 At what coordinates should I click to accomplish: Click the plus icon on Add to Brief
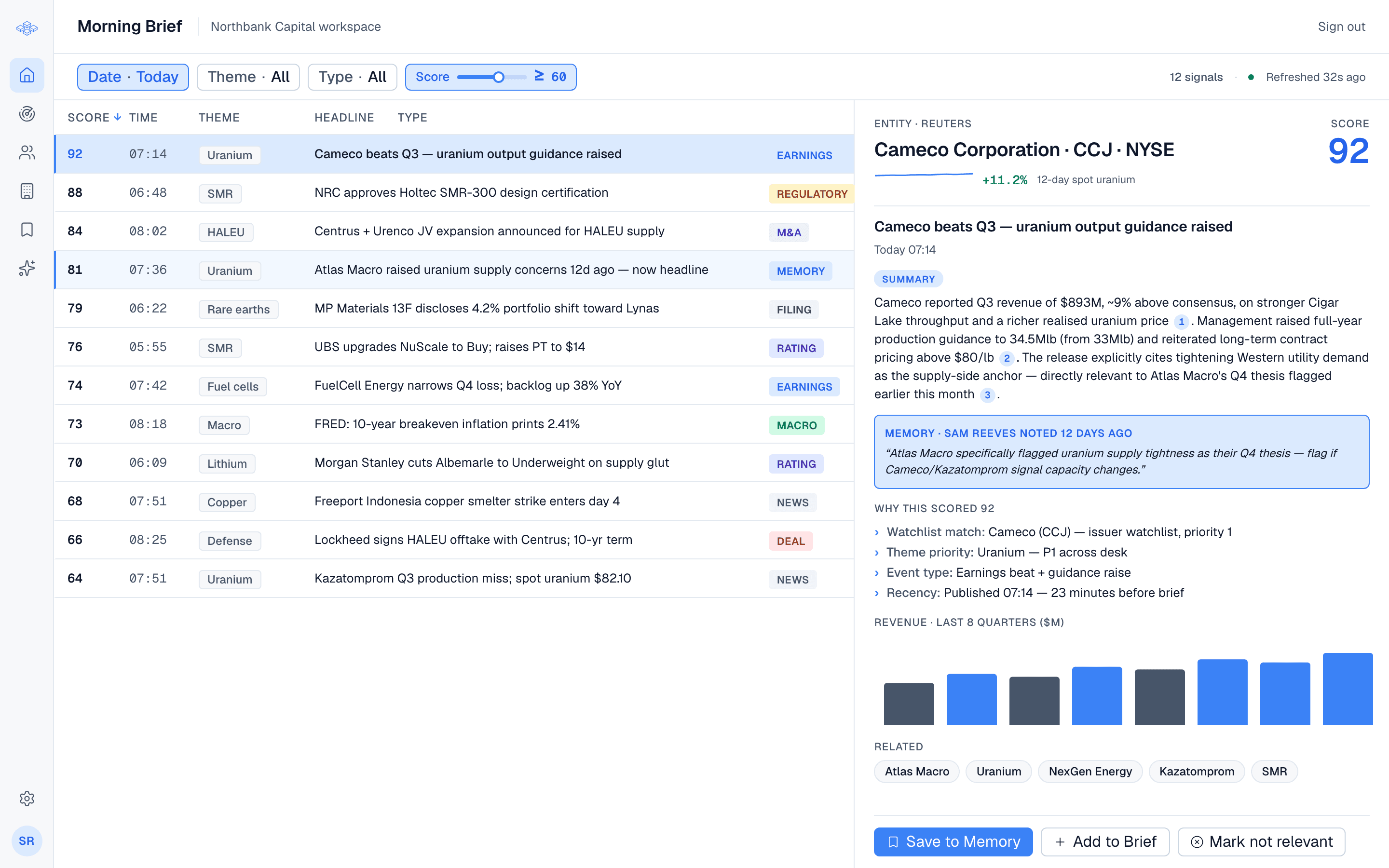coord(1060,841)
